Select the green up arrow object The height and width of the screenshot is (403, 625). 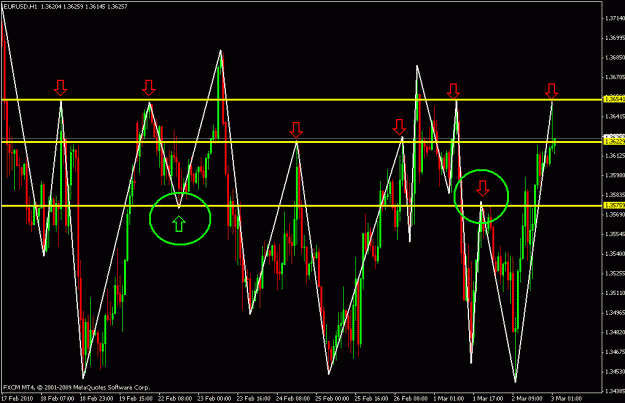click(179, 224)
